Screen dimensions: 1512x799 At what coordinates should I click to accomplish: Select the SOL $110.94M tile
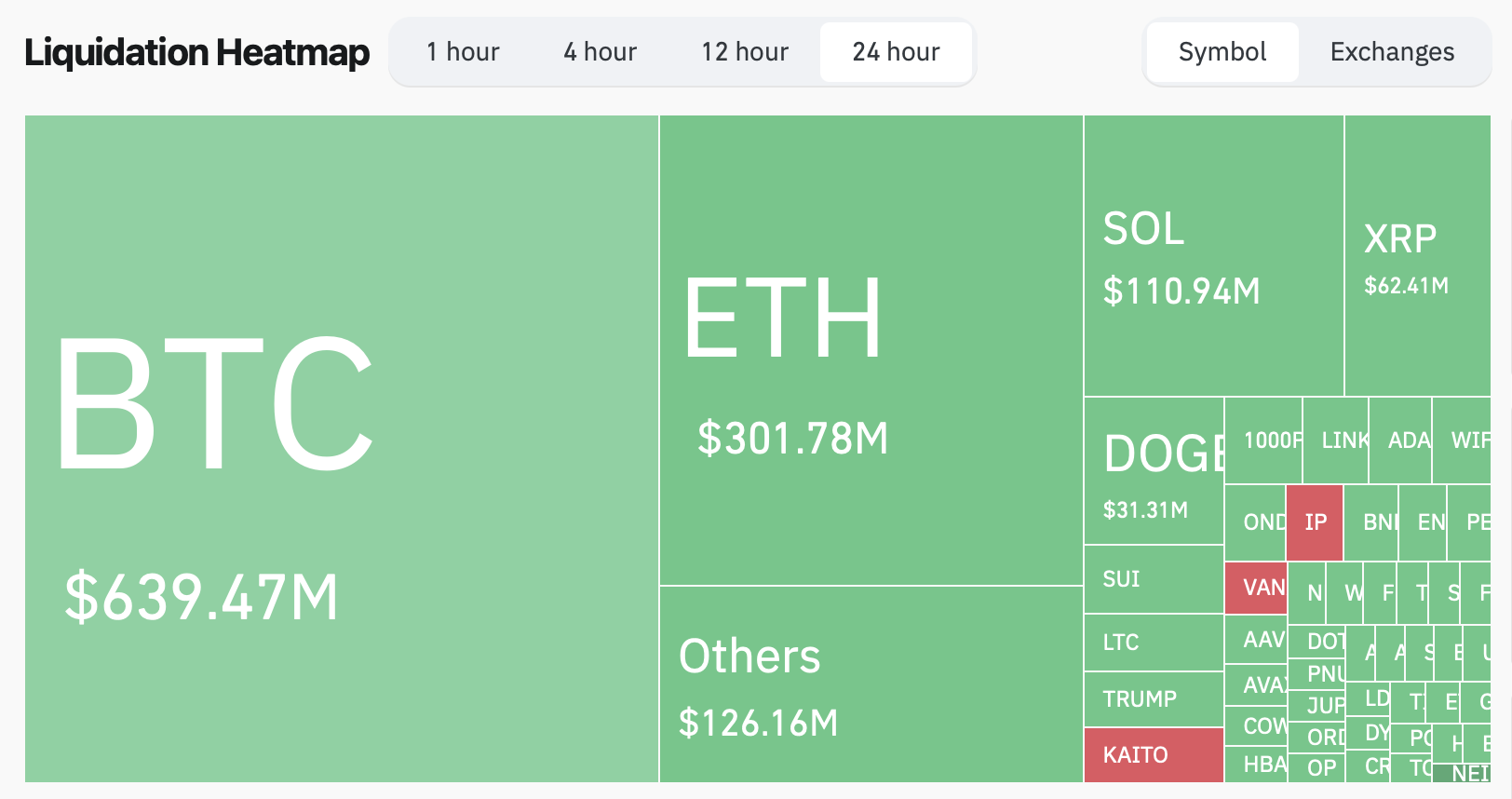pos(1214,255)
